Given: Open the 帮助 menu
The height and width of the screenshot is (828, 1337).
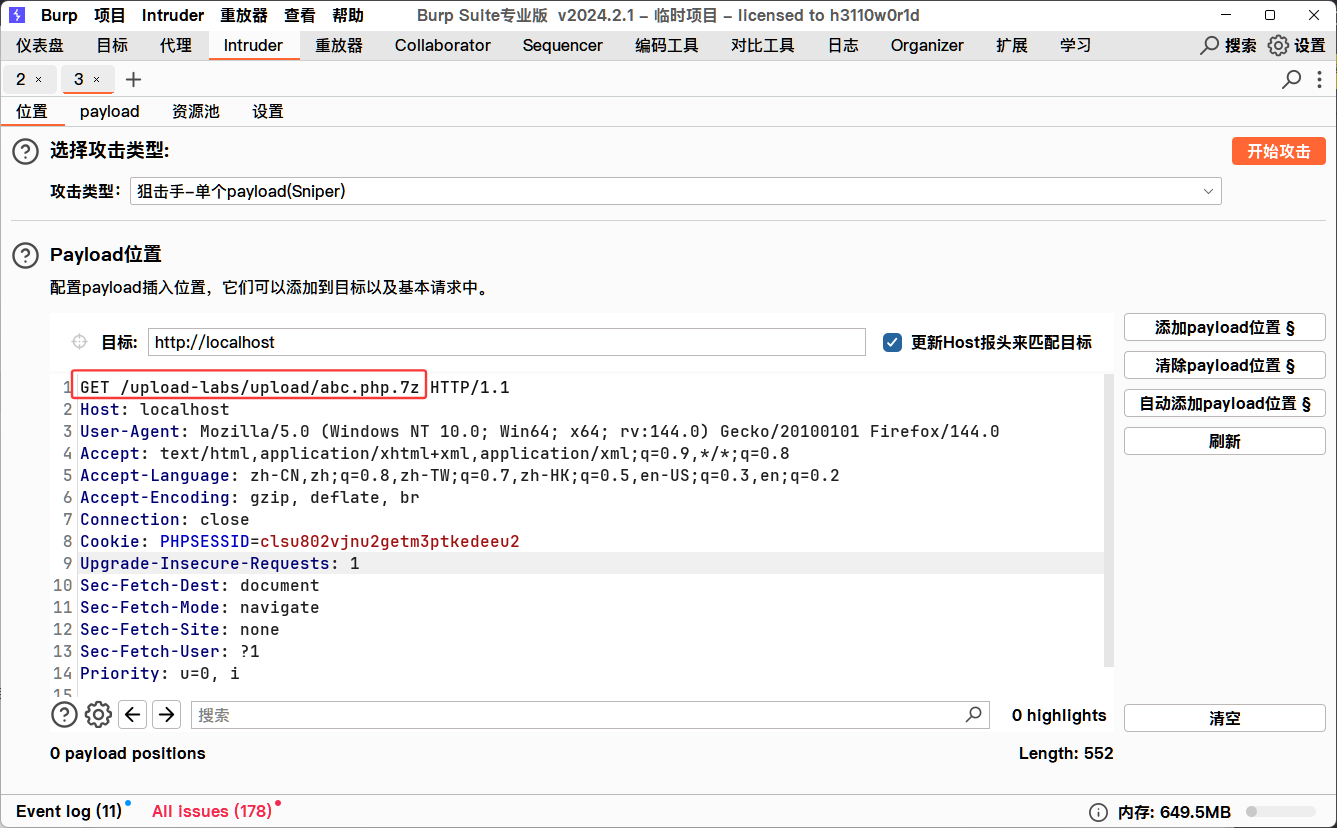Looking at the screenshot, I should pos(348,15).
